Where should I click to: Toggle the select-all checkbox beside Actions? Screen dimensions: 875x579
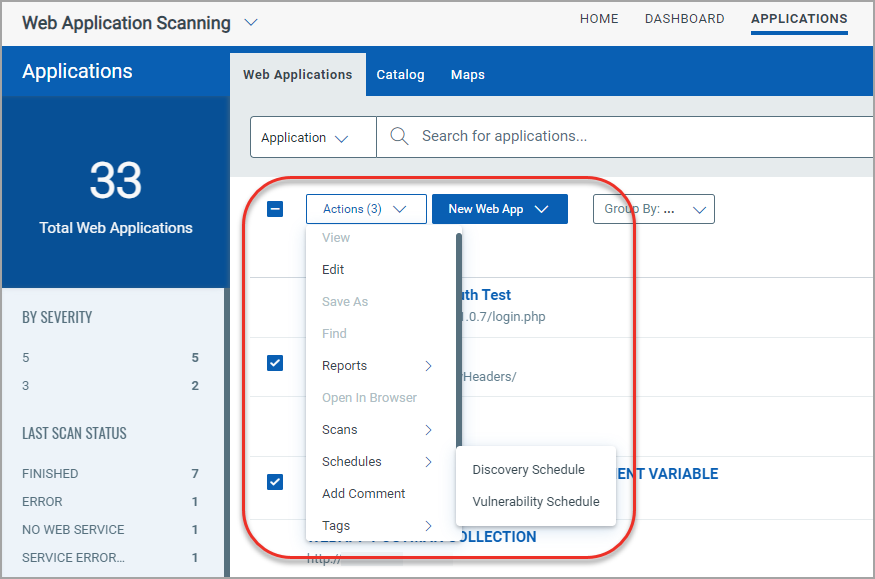tap(275, 209)
